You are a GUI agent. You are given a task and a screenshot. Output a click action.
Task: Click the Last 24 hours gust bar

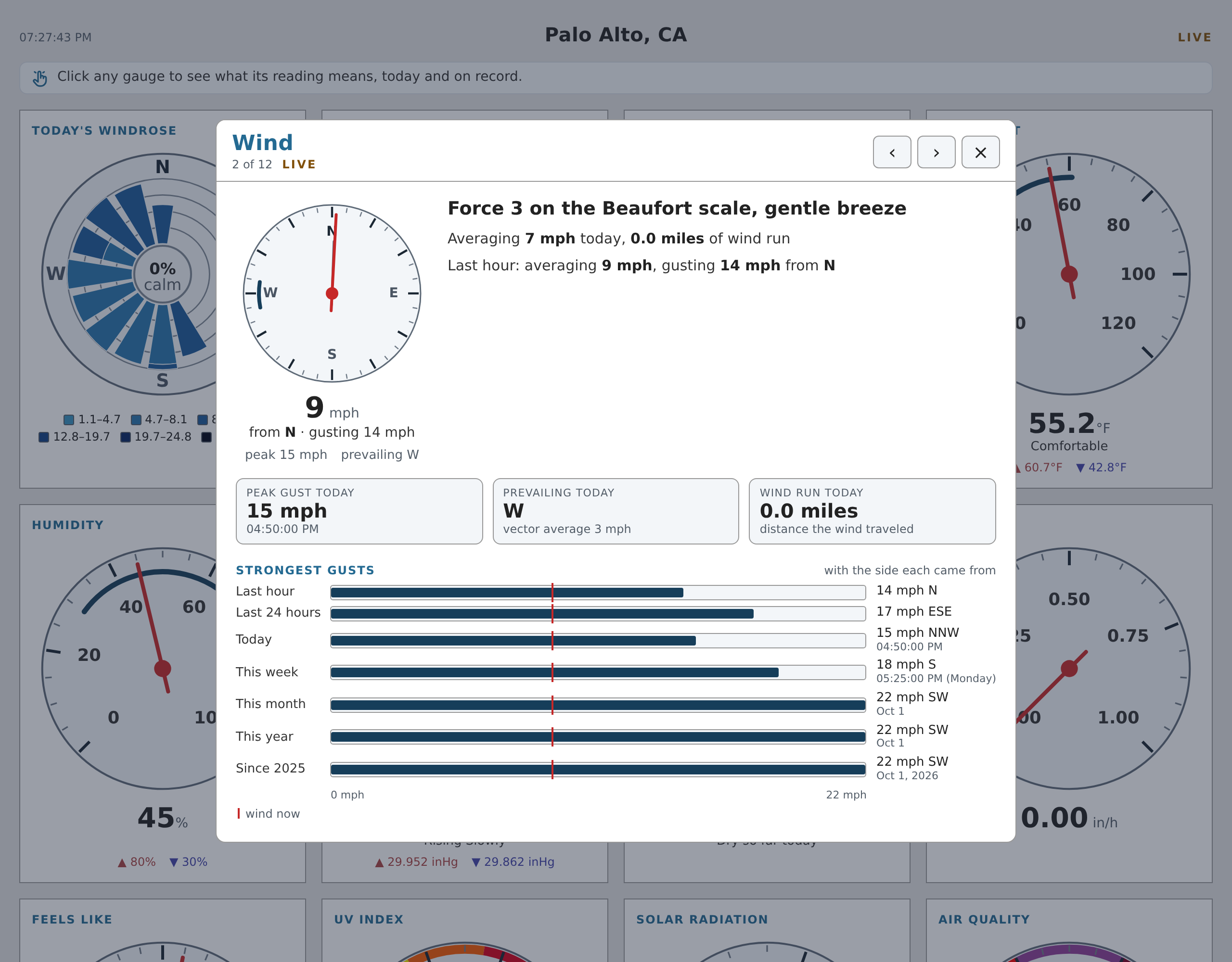click(598, 613)
